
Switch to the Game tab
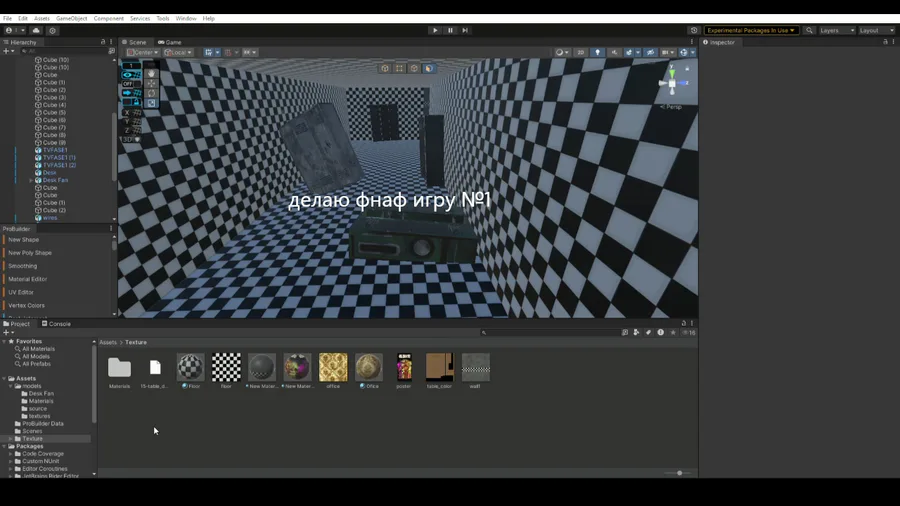[x=170, y=42]
